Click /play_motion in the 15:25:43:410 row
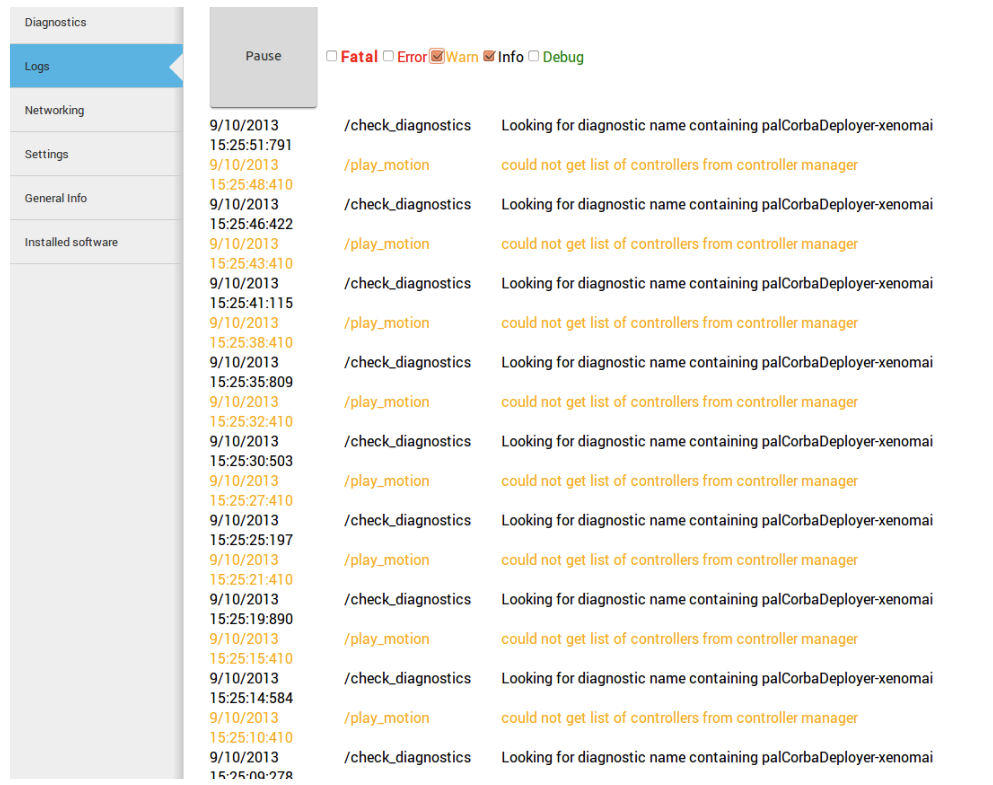This screenshot has width=993, height=785. point(386,244)
